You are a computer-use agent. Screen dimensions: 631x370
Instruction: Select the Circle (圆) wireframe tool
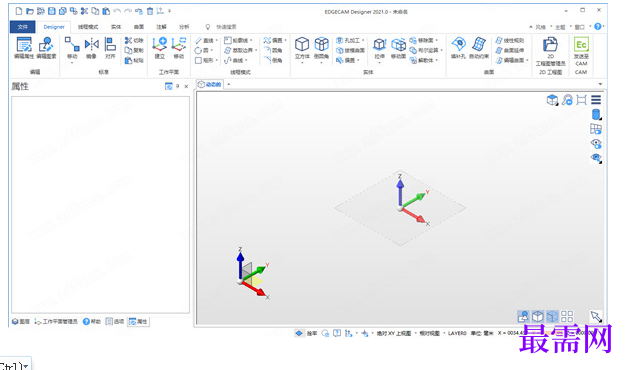[202, 50]
